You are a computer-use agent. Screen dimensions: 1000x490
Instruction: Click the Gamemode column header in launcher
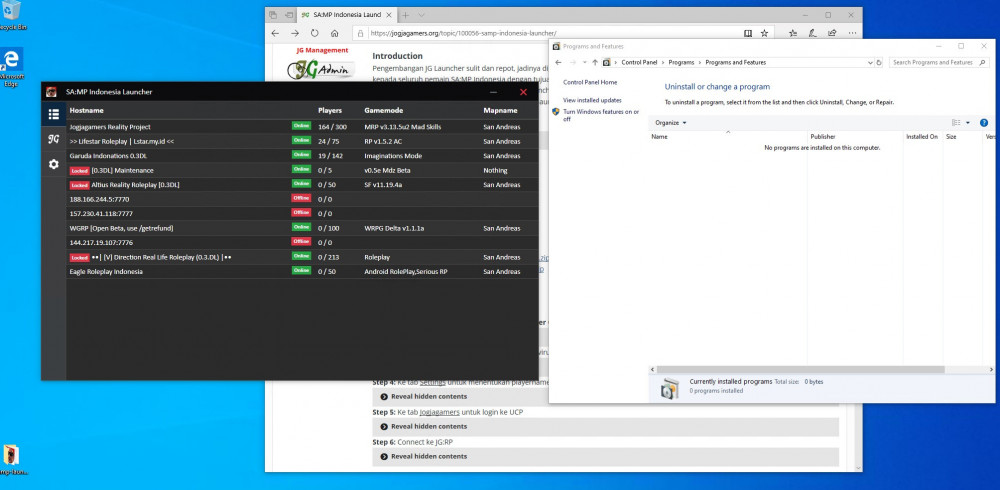(383, 110)
